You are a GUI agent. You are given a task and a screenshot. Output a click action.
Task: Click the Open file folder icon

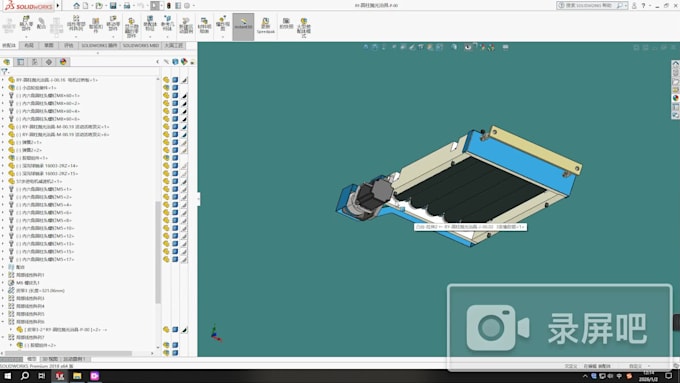click(99, 6)
